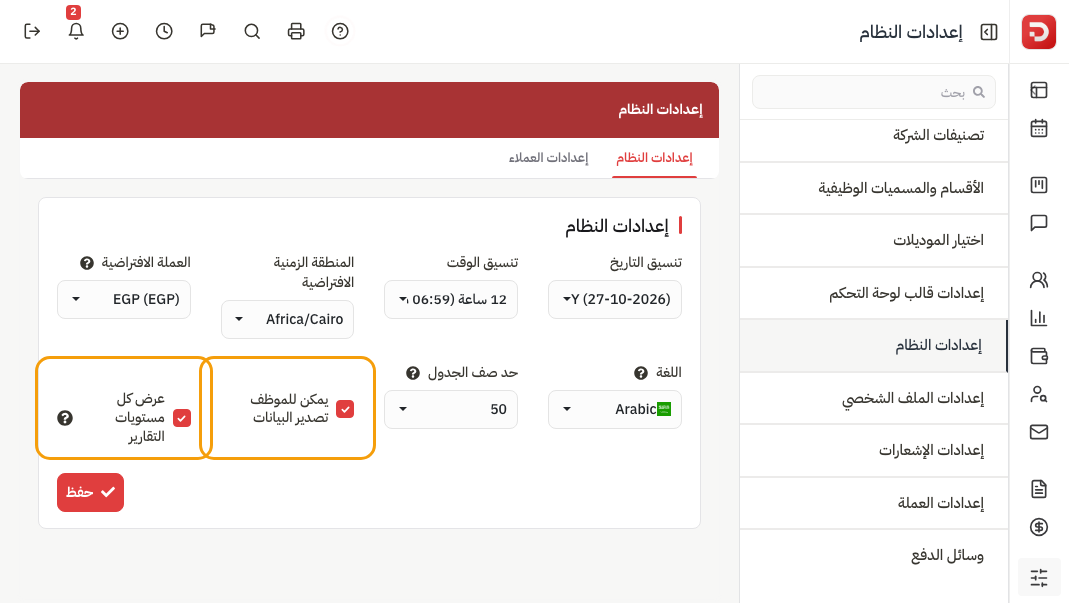Viewport: 1069px width, 603px height.
Task: Click the plus circle add icon
Action: click(x=120, y=31)
